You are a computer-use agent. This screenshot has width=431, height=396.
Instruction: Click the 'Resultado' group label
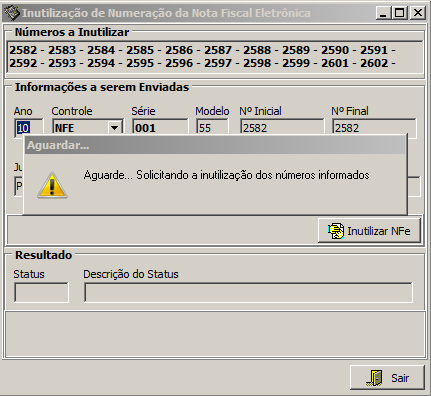point(43,255)
